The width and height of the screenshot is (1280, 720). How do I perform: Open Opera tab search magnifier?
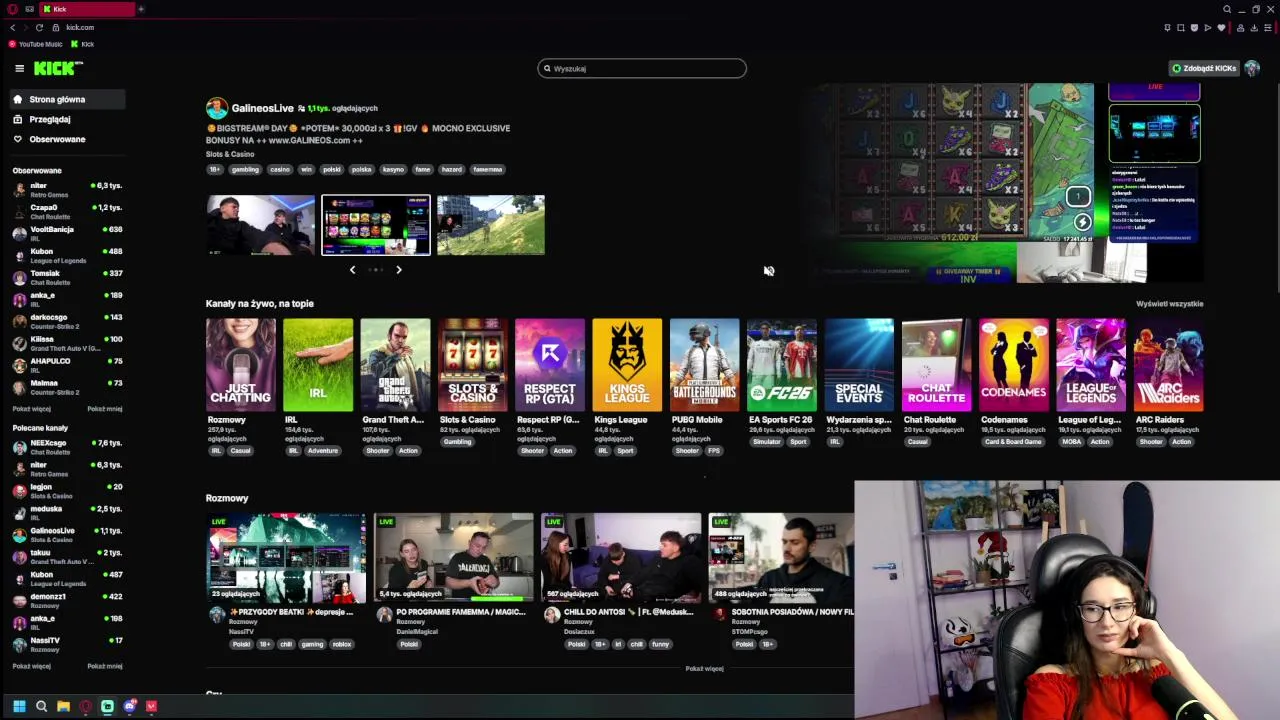[1227, 9]
